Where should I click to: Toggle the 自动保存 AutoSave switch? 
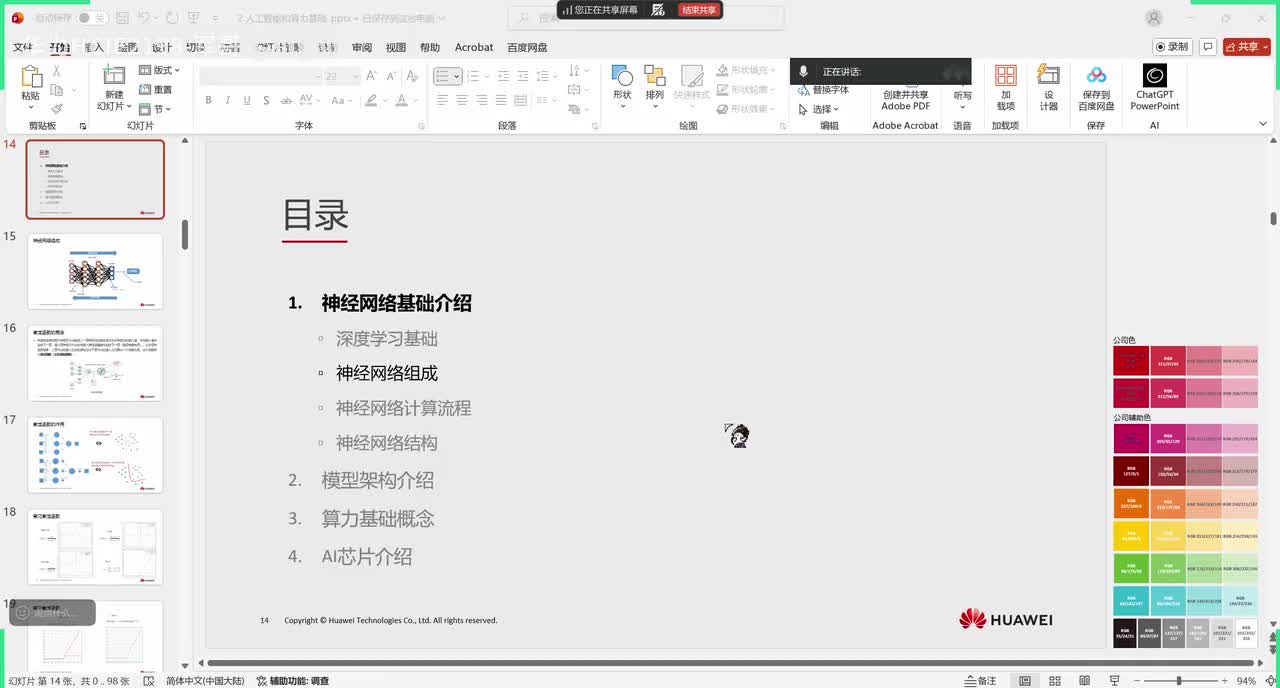pos(92,18)
